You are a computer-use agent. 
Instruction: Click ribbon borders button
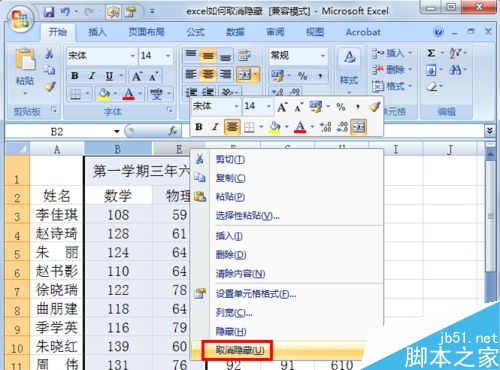coord(75,94)
